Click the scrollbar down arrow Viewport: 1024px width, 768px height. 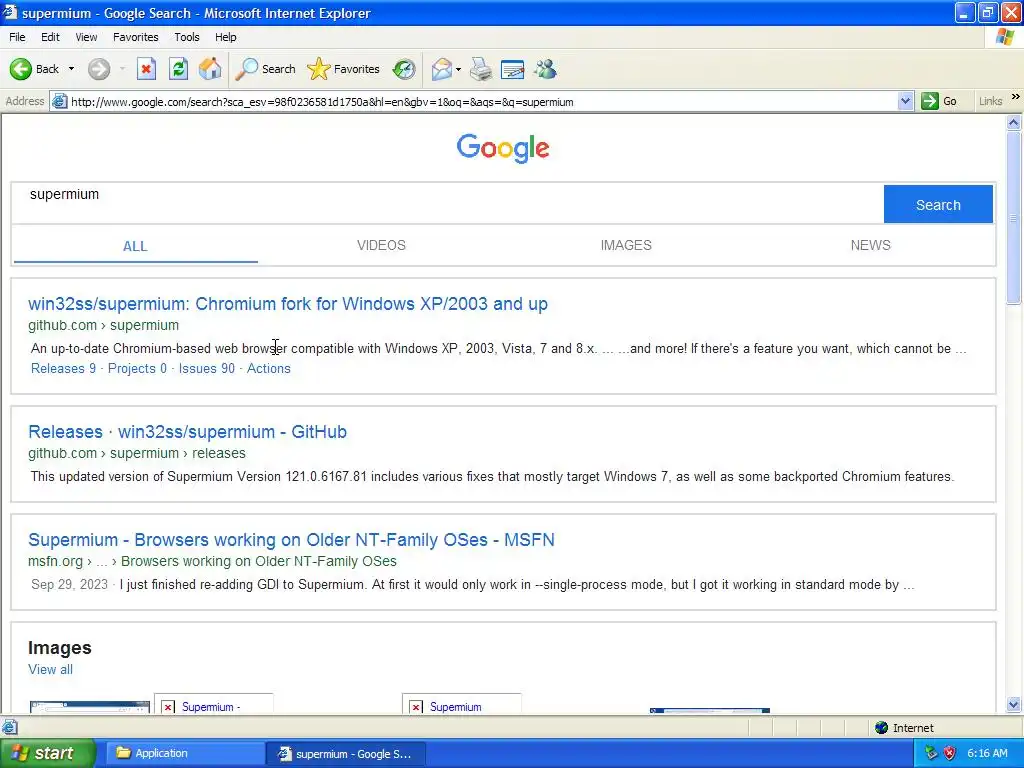(1014, 704)
